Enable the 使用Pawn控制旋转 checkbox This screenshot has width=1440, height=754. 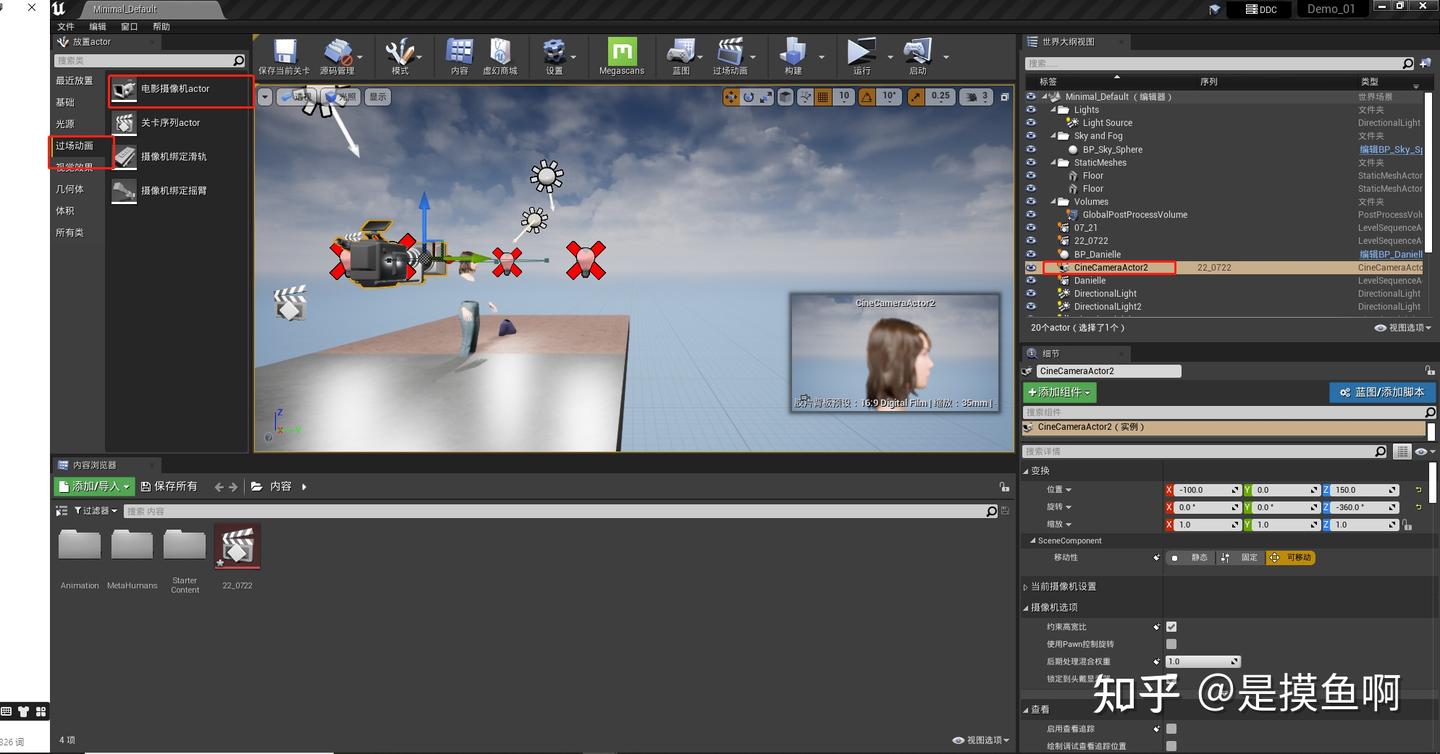[x=1170, y=643]
